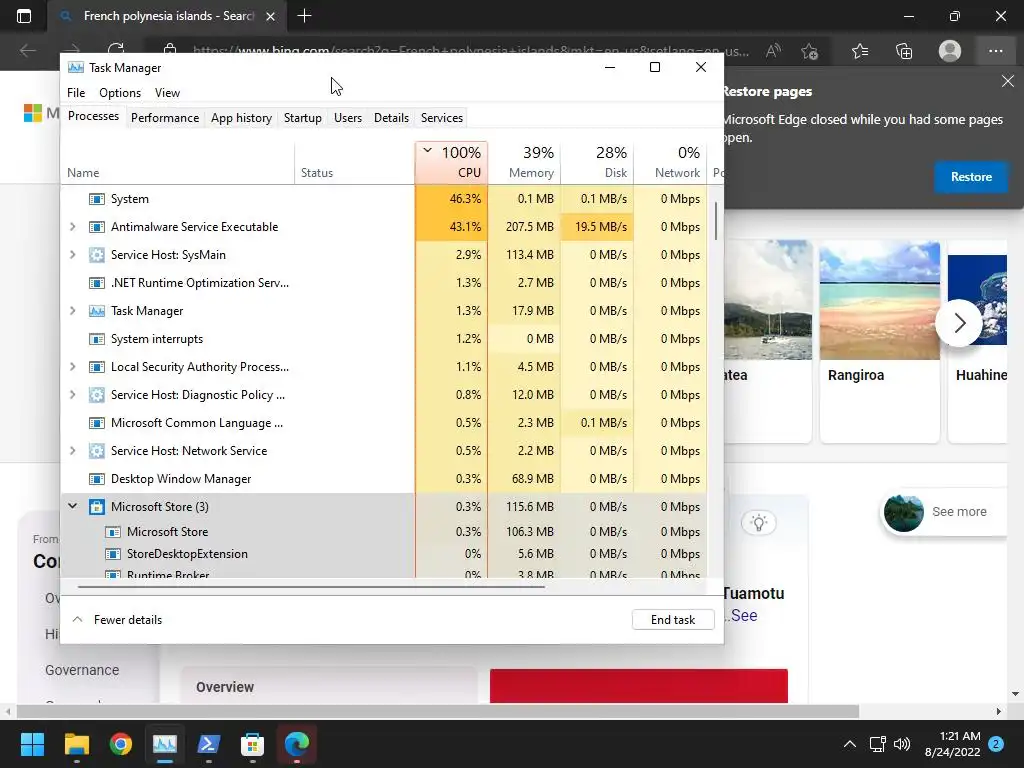Open PowerShell from taskbar
This screenshot has width=1024, height=768.
coord(208,744)
